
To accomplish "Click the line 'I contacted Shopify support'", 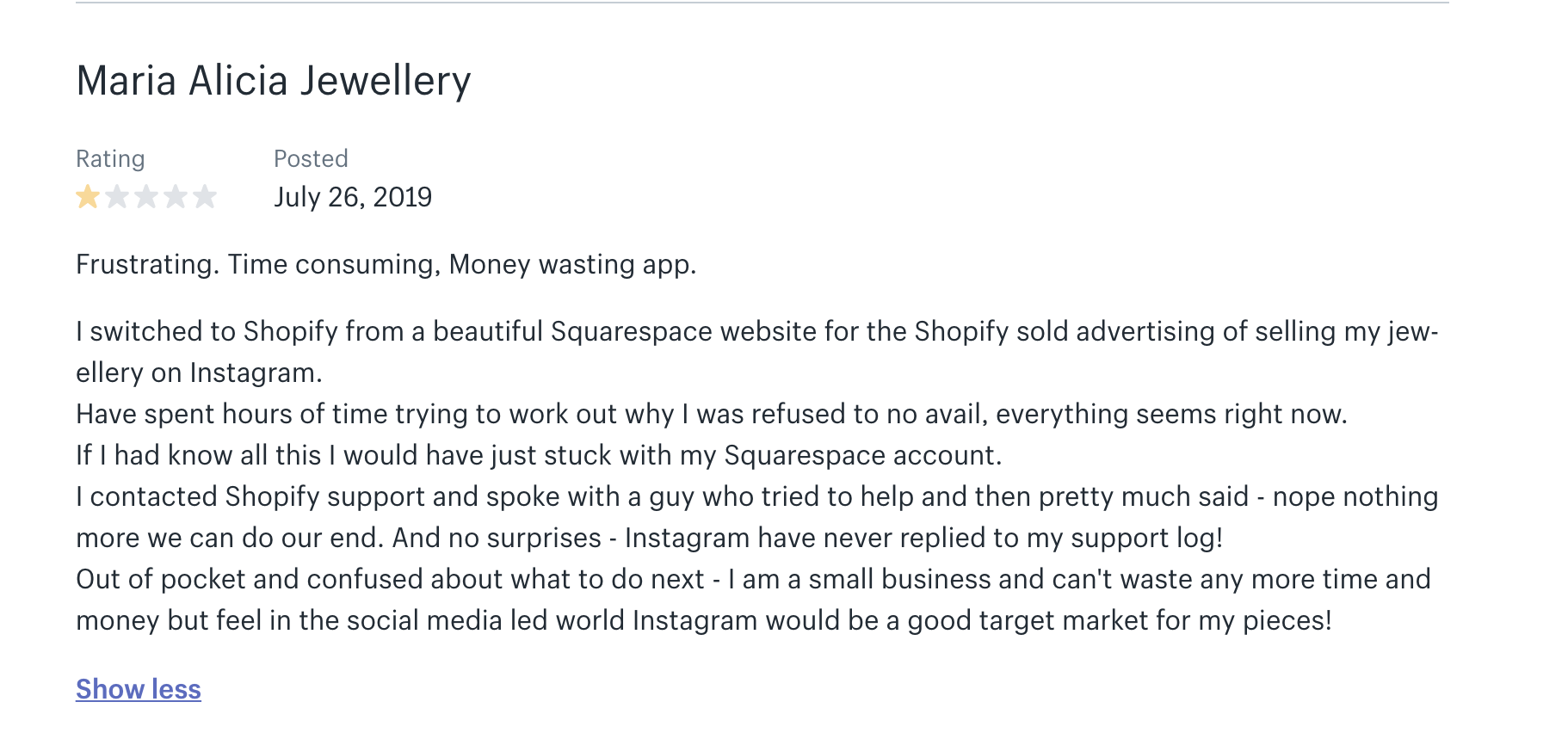I will [757, 496].
